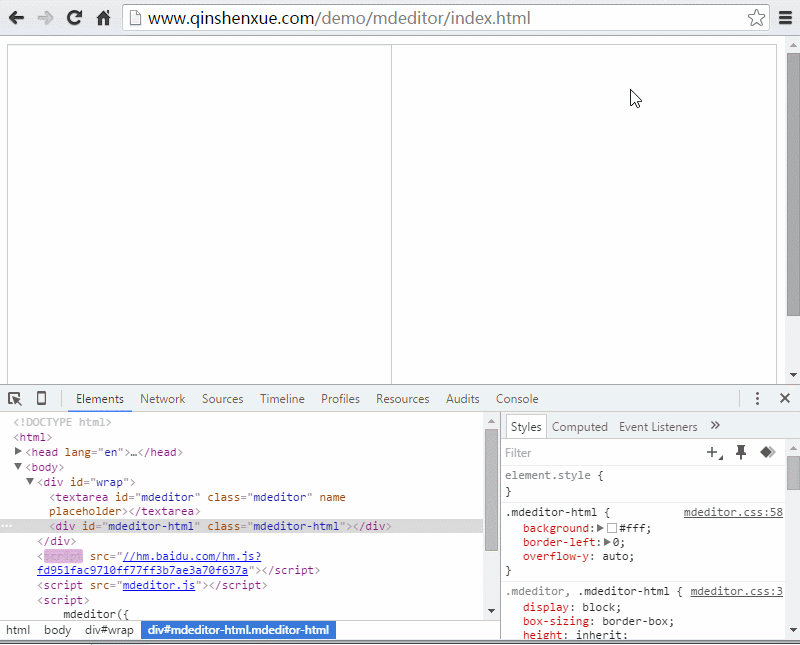This screenshot has height=645, width=800.
Task: Open the Audits tab
Action: click(462, 399)
